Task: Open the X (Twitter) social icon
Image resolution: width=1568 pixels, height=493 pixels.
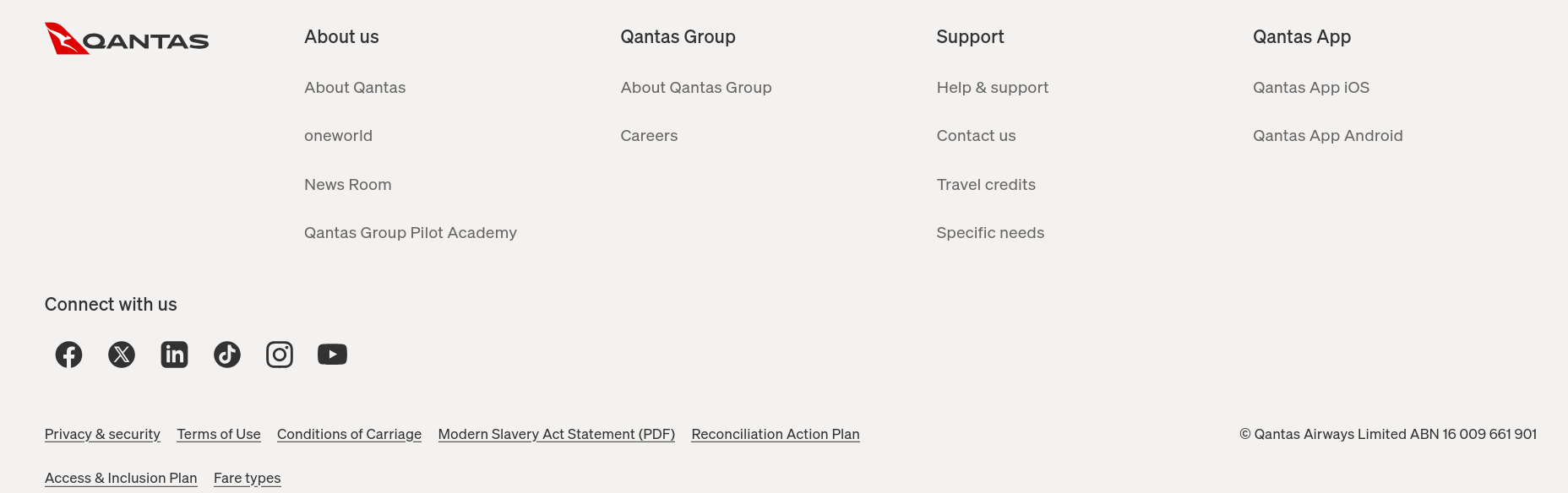Action: pos(122,355)
